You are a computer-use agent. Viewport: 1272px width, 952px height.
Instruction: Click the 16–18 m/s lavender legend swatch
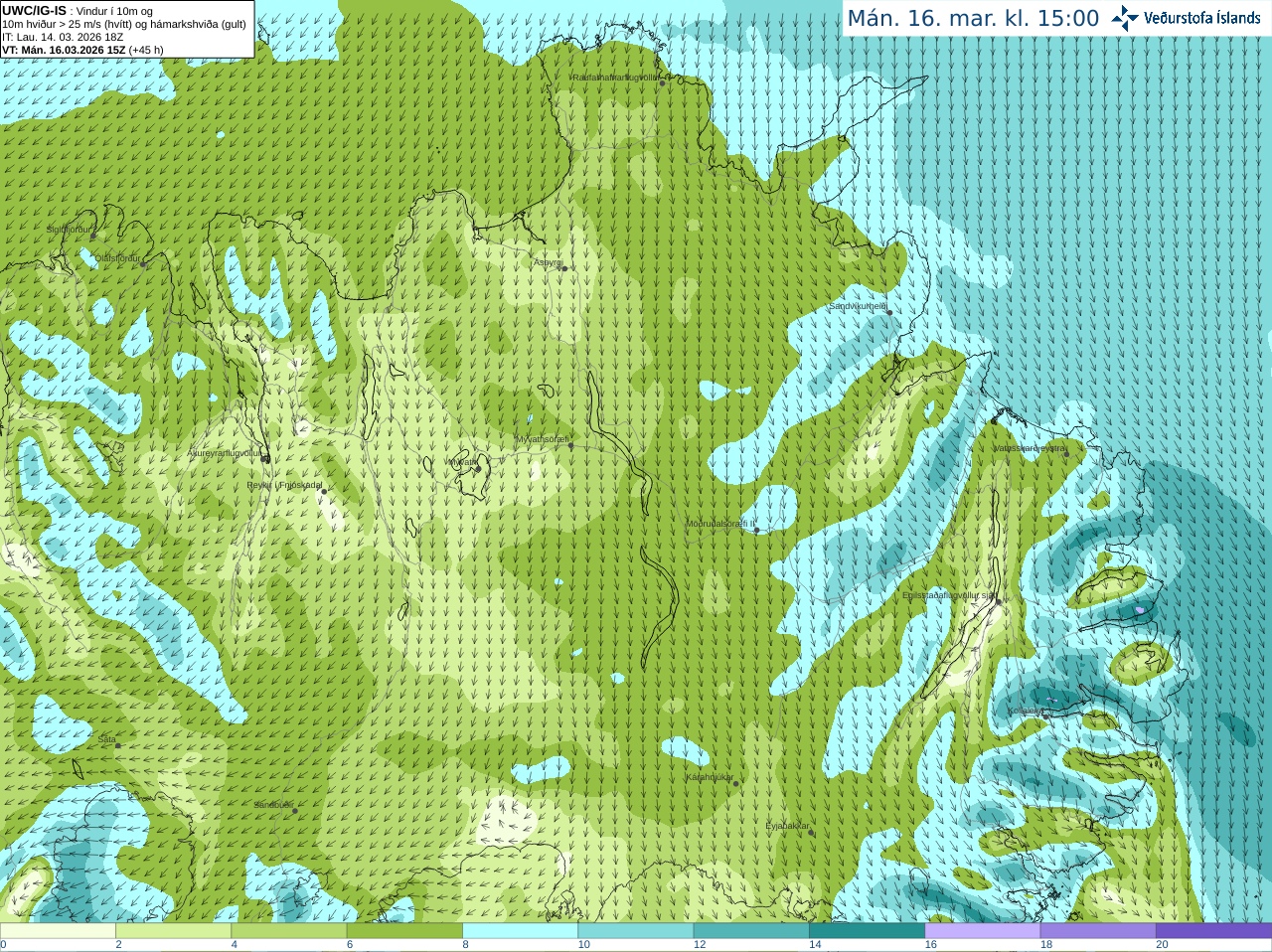click(982, 931)
